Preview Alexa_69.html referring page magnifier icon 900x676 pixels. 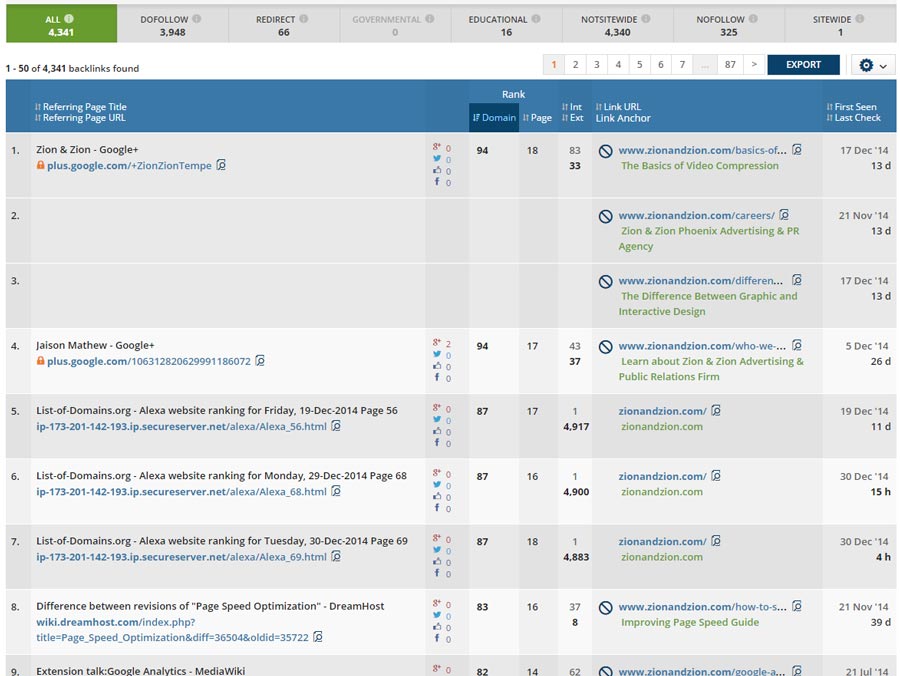336,556
